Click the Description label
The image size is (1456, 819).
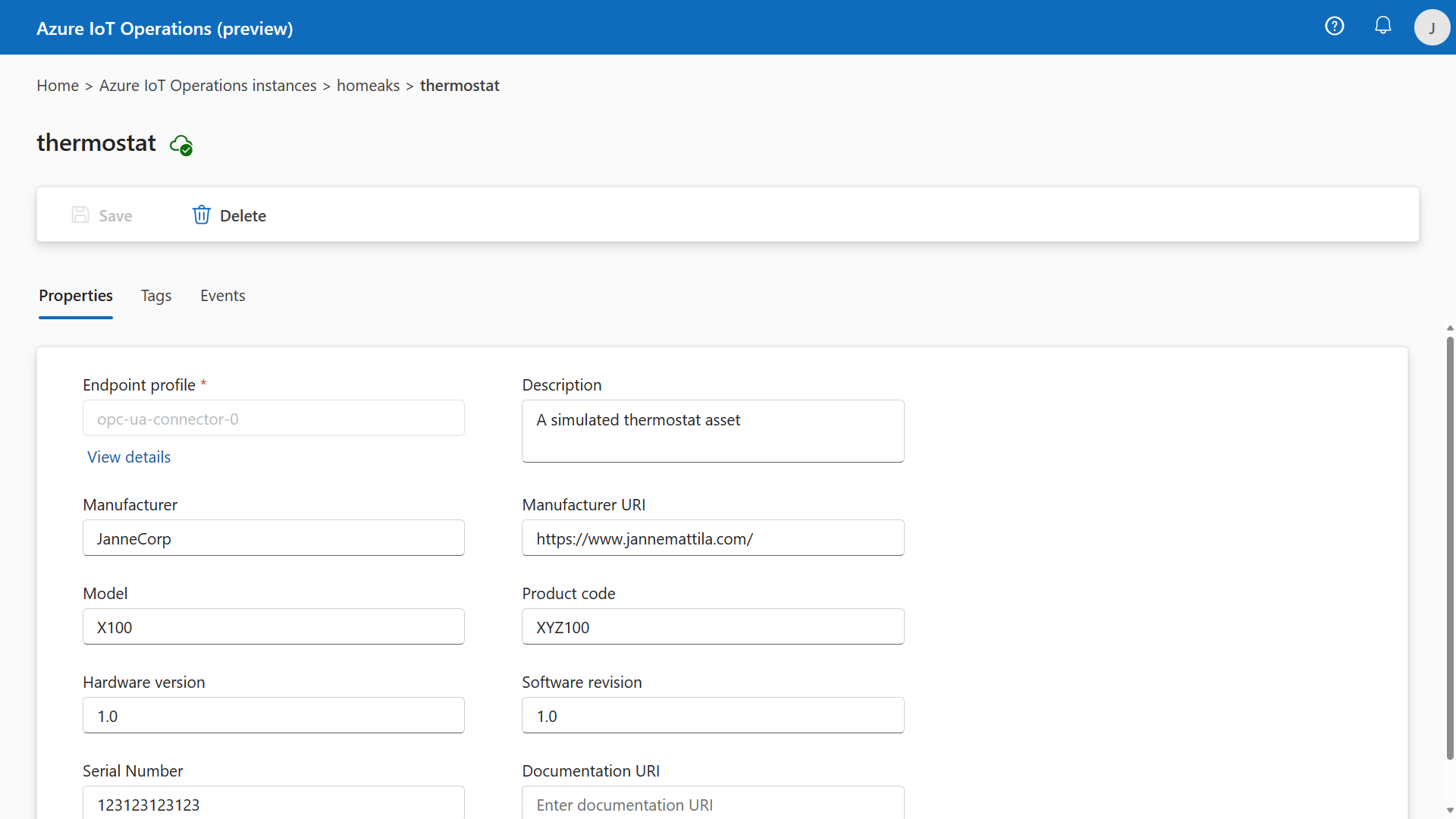tap(561, 385)
